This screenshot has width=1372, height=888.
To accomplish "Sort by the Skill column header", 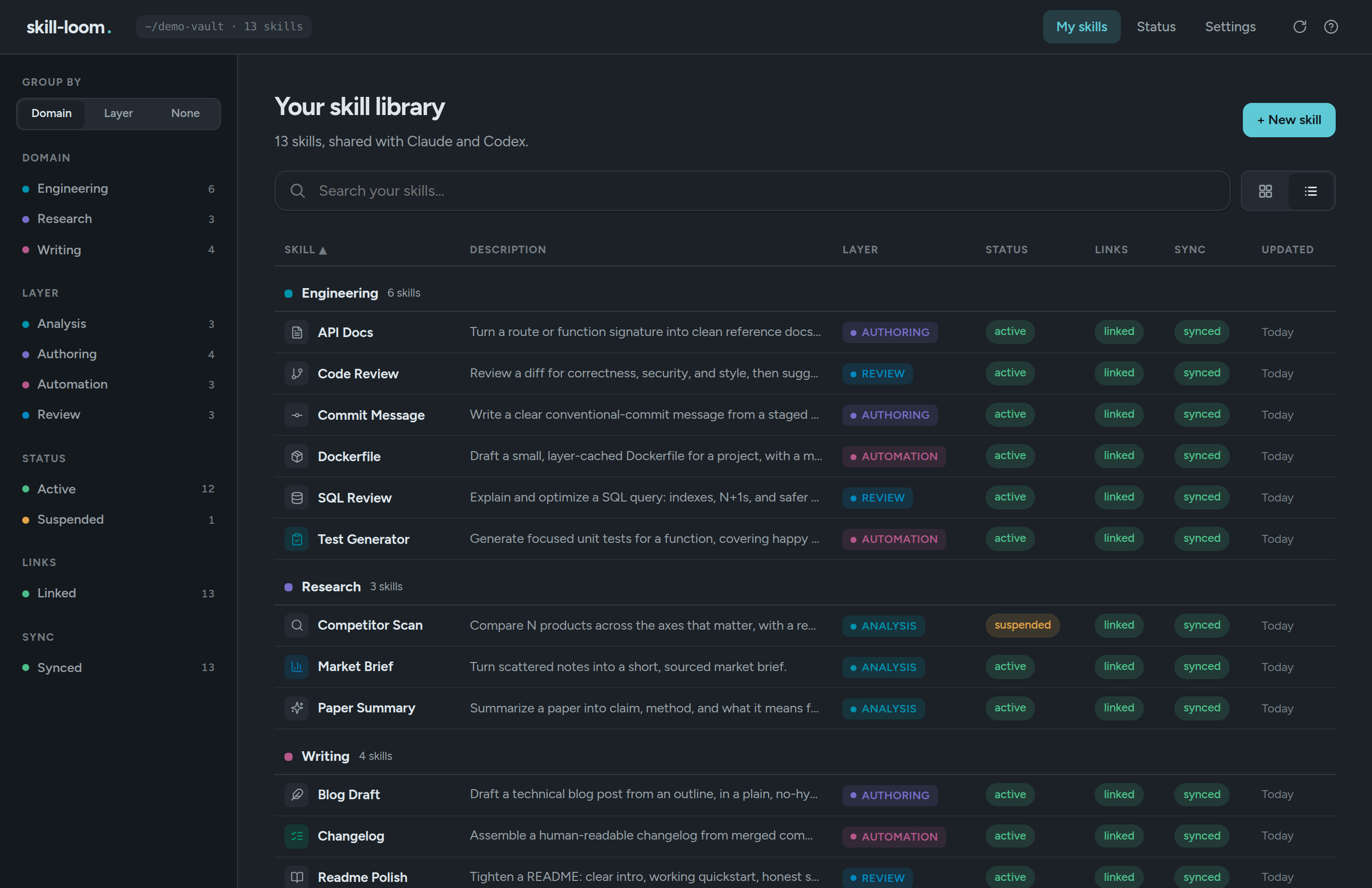I will pyautogui.click(x=306, y=250).
